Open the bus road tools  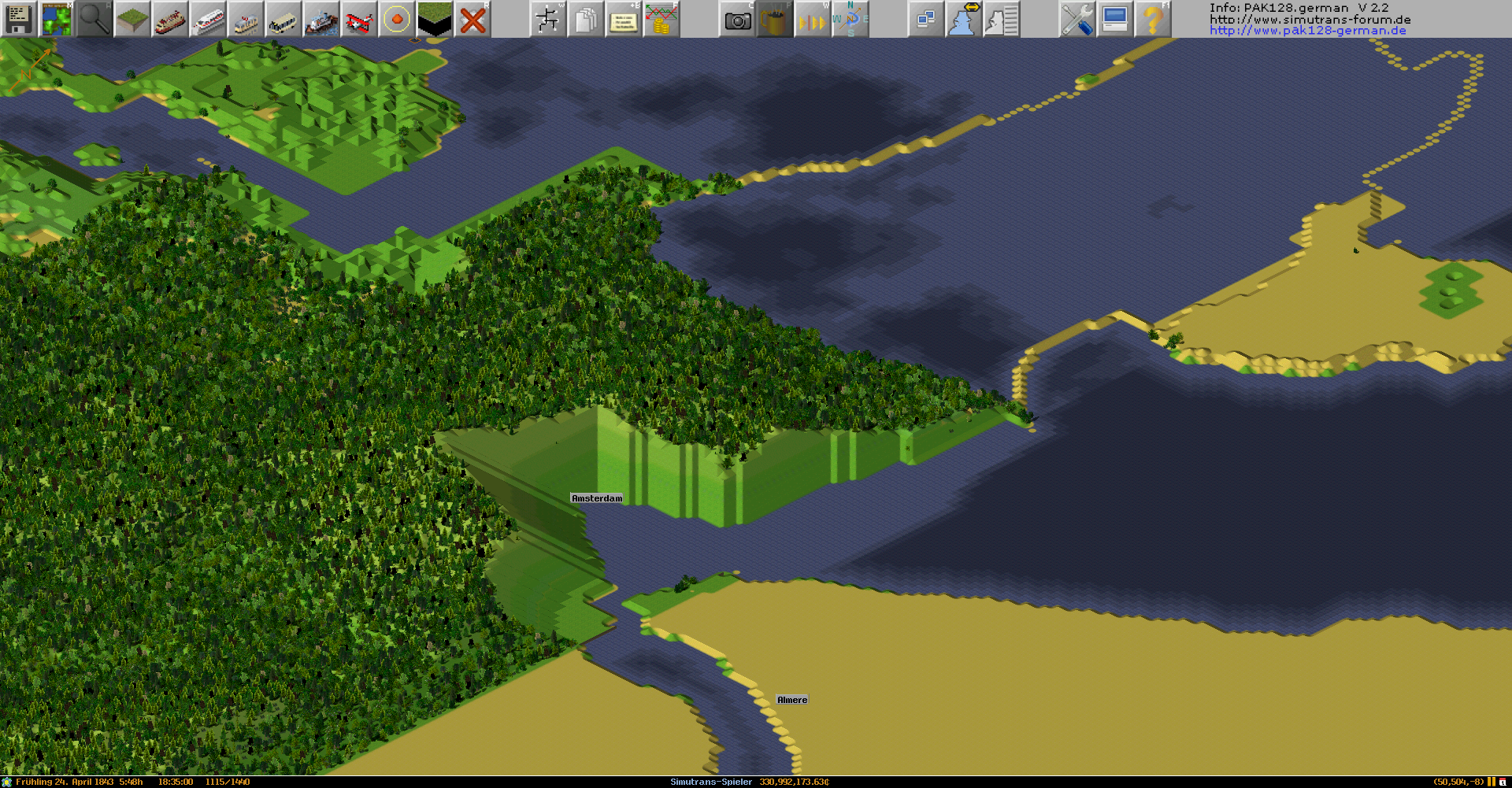pyautogui.click(x=283, y=19)
